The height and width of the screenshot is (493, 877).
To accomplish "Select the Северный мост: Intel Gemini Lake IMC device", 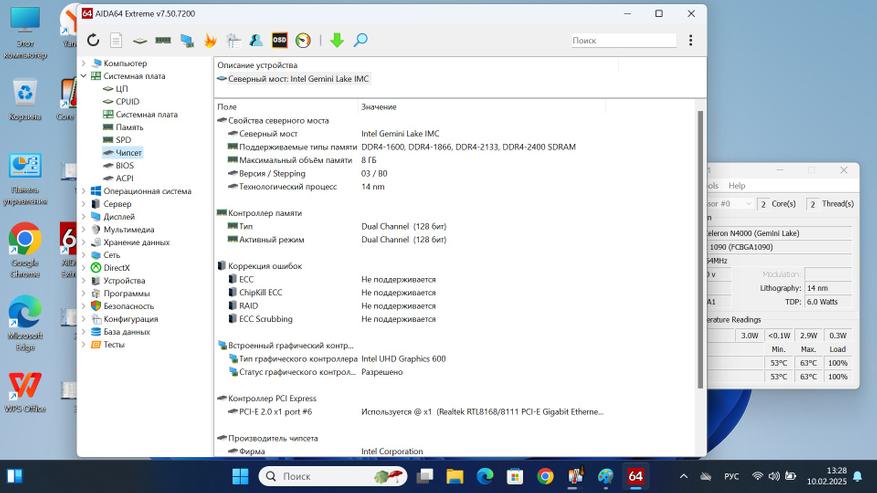I will click(x=293, y=79).
